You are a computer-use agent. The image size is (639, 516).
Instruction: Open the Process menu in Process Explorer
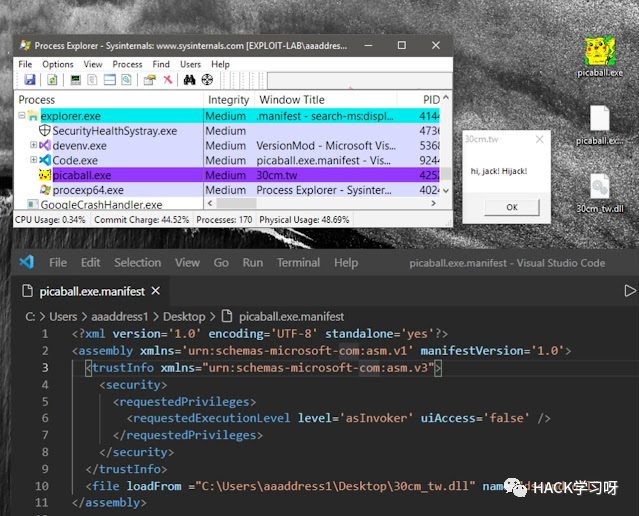click(127, 64)
